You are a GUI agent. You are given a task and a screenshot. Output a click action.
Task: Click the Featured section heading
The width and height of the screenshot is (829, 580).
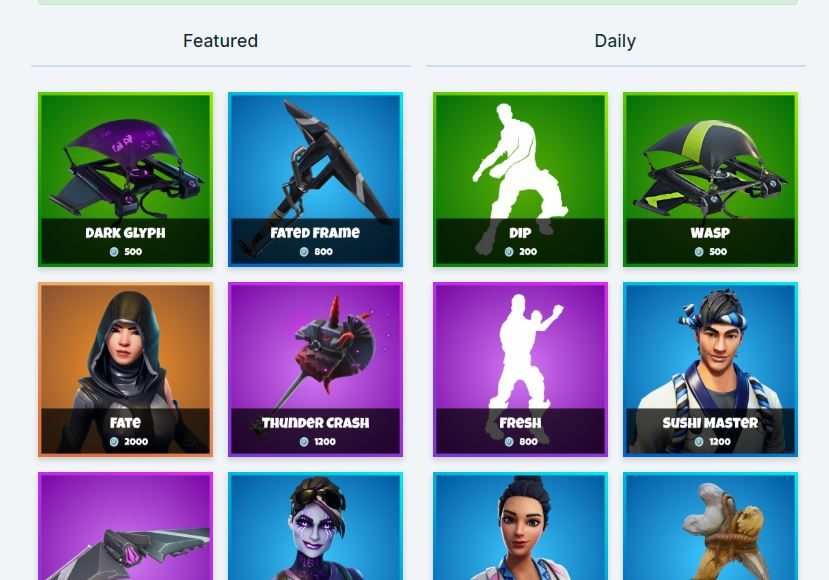point(220,41)
